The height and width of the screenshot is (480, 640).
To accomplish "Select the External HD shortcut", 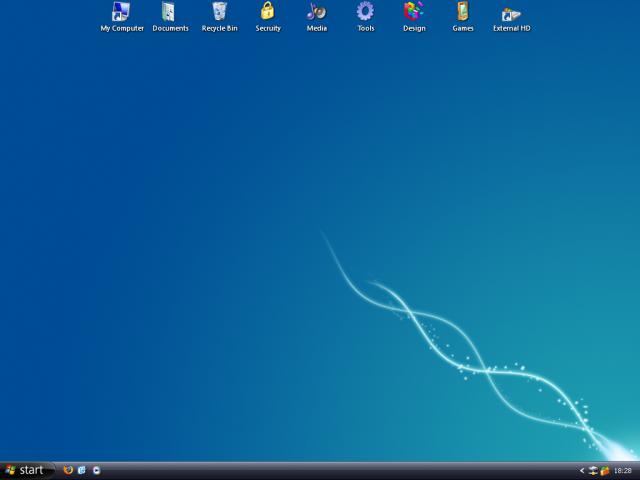I will 511,17.
